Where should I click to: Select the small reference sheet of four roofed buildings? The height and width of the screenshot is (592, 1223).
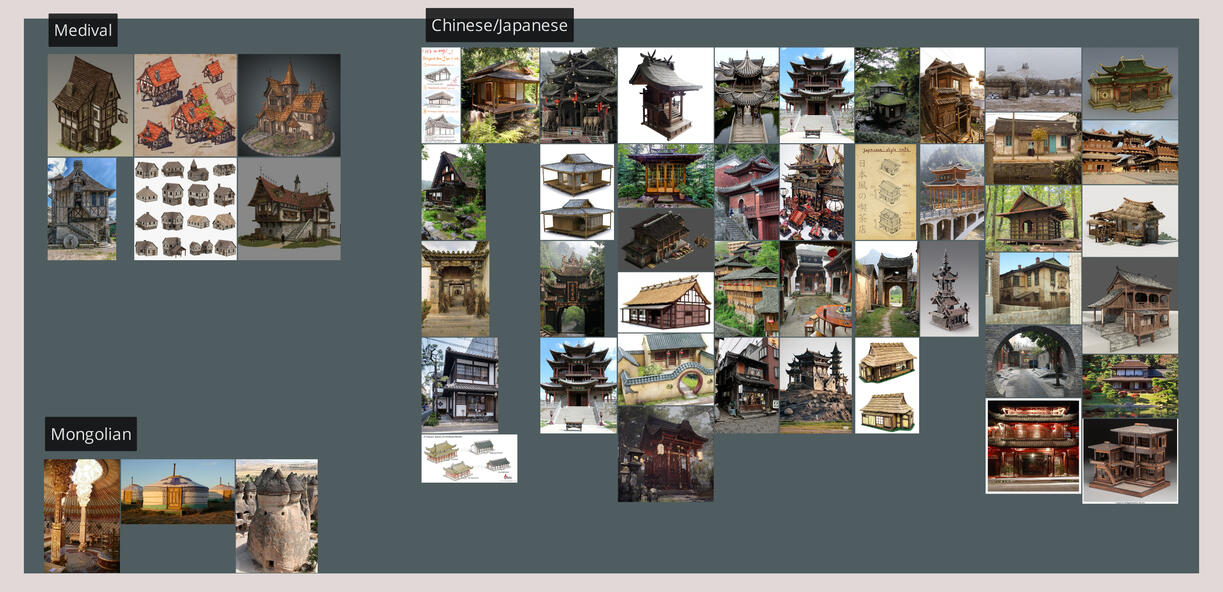pos(469,458)
